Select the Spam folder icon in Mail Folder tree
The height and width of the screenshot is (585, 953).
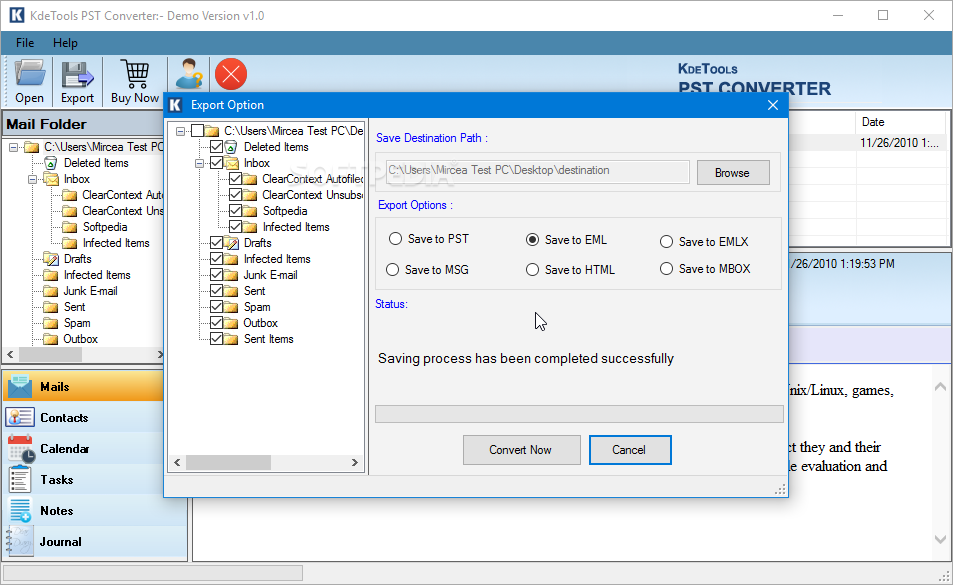[51, 323]
